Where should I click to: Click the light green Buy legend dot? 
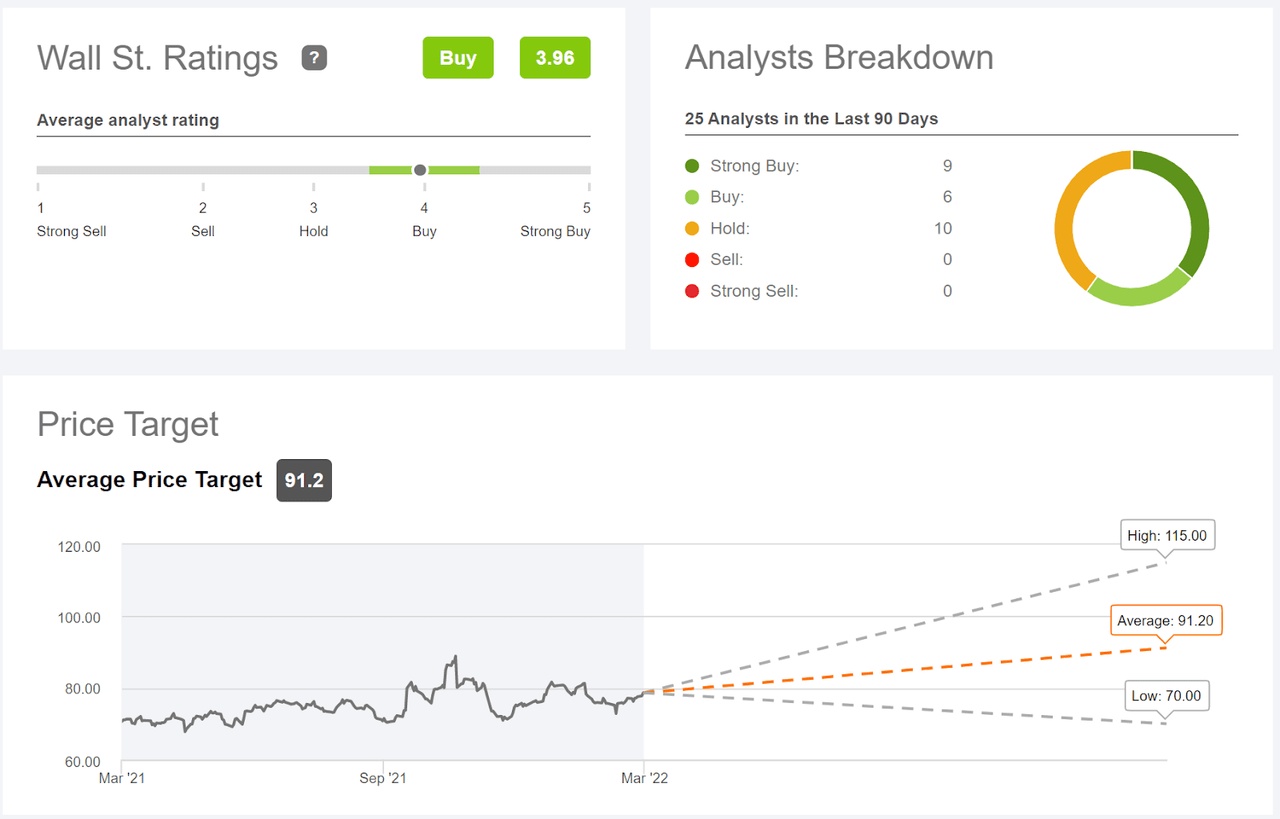[692, 197]
